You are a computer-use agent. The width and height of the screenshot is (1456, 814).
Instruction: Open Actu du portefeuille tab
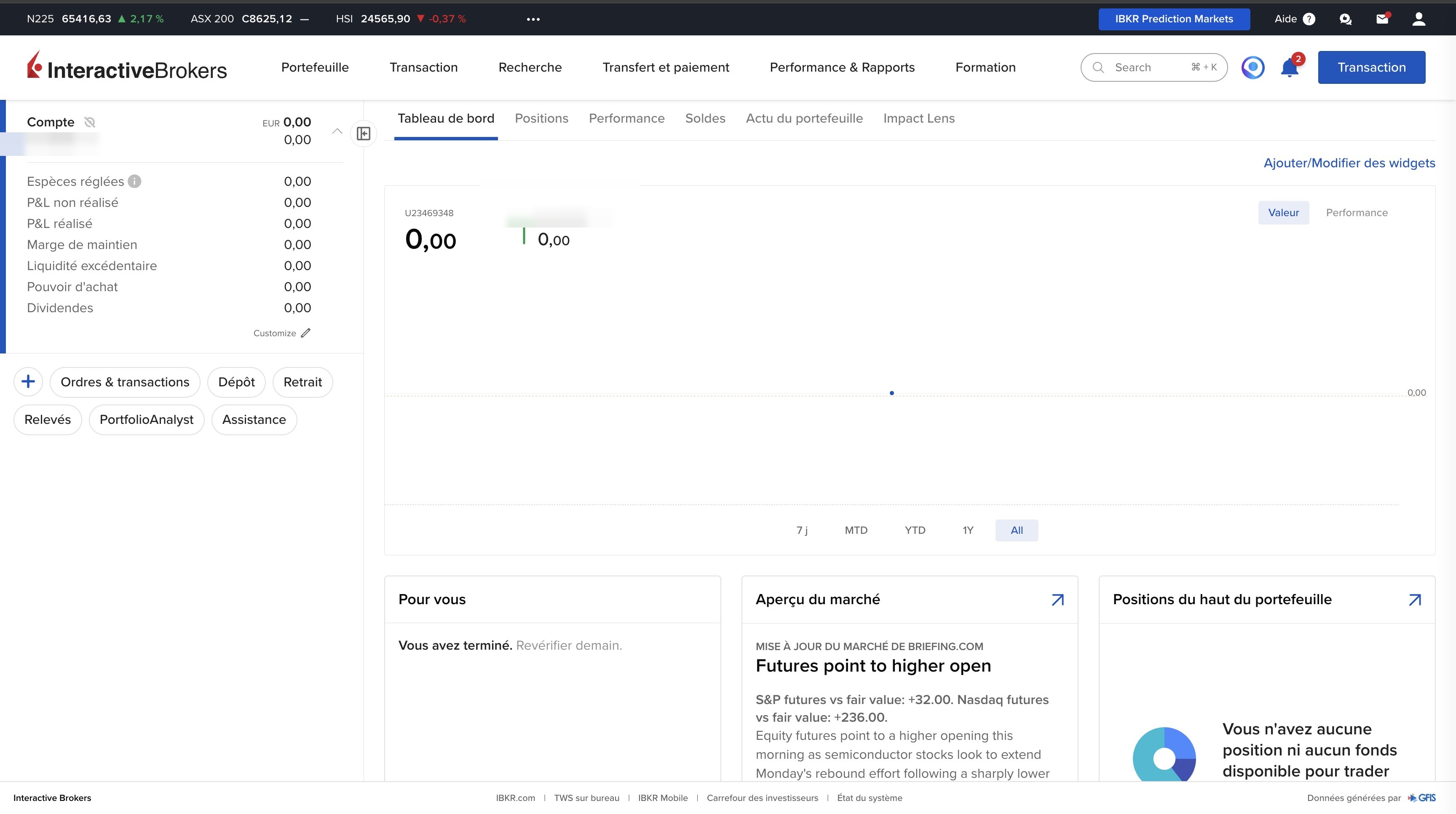coord(804,119)
